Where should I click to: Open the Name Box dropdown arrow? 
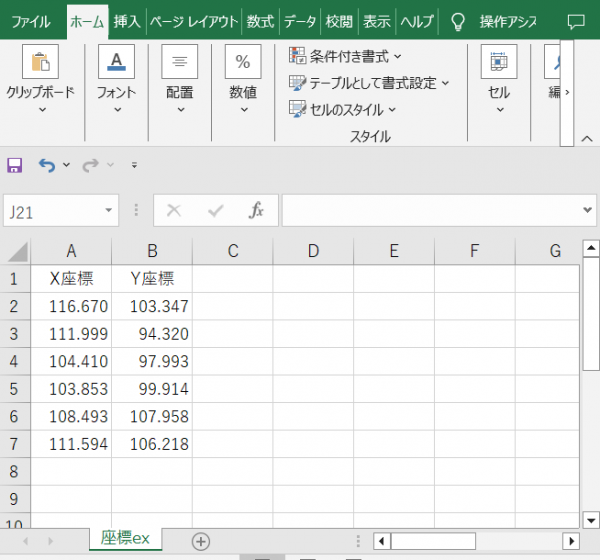coord(109,211)
